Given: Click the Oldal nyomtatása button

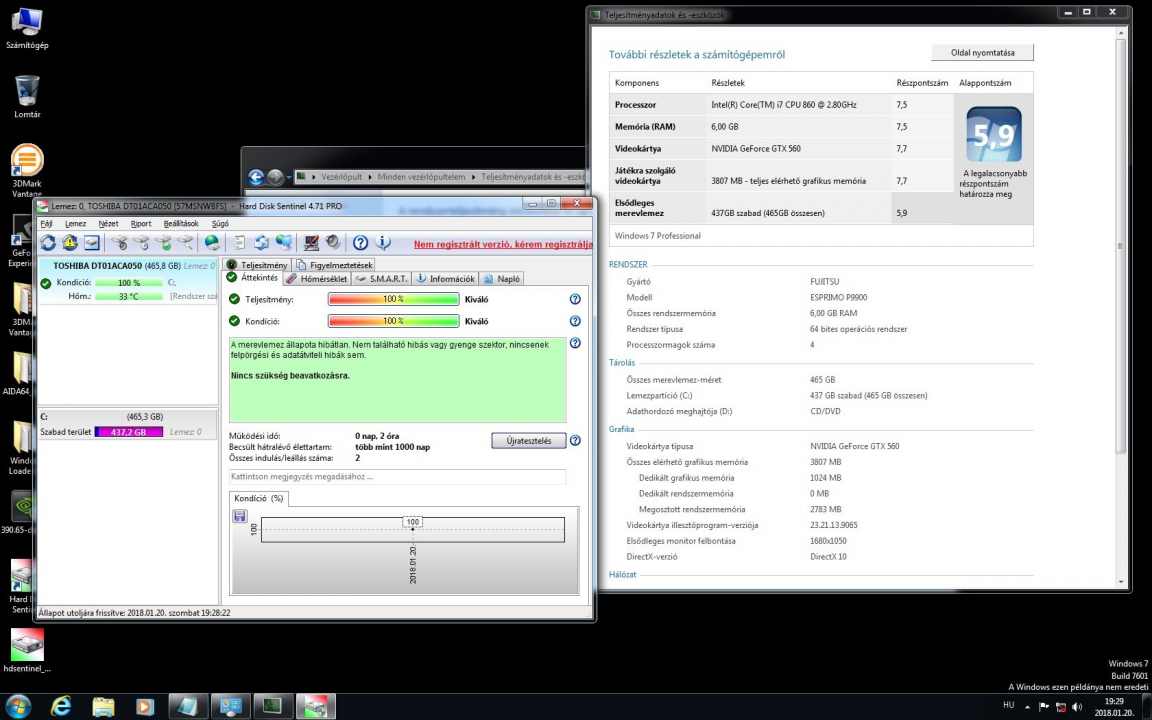Looking at the screenshot, I should coord(982,52).
